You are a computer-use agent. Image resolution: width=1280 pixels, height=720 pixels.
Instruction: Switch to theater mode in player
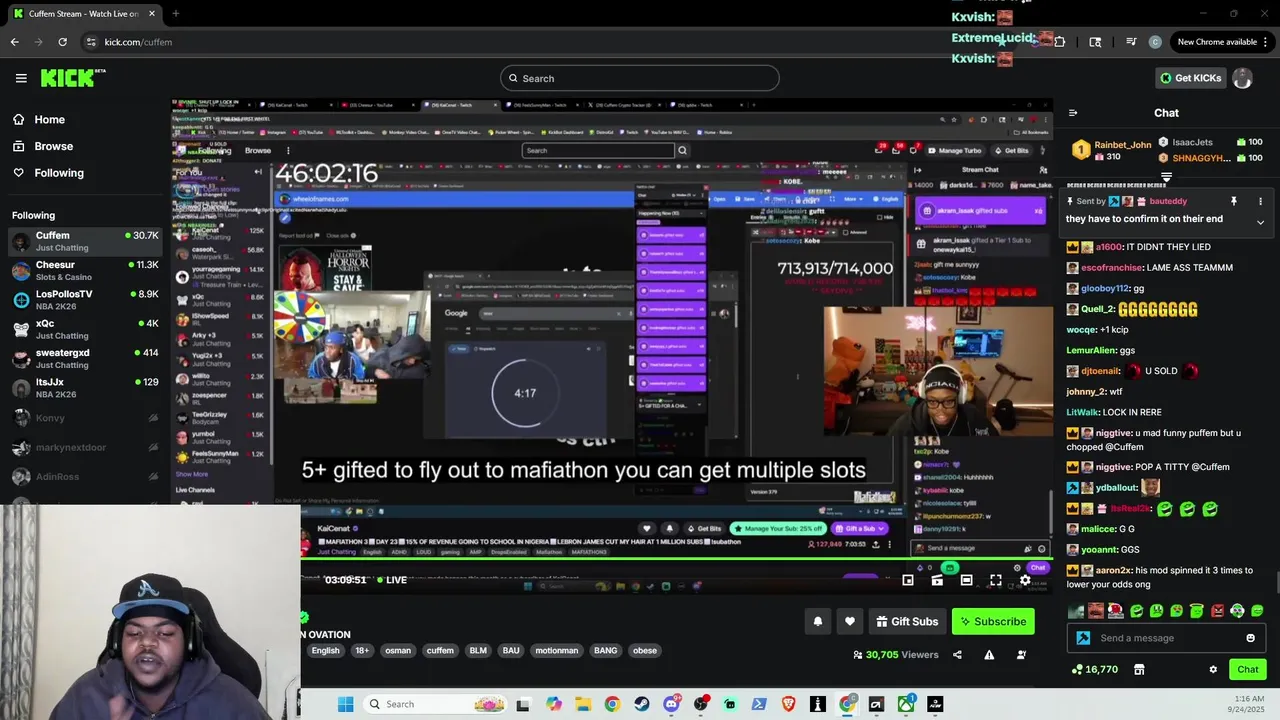coord(966,580)
